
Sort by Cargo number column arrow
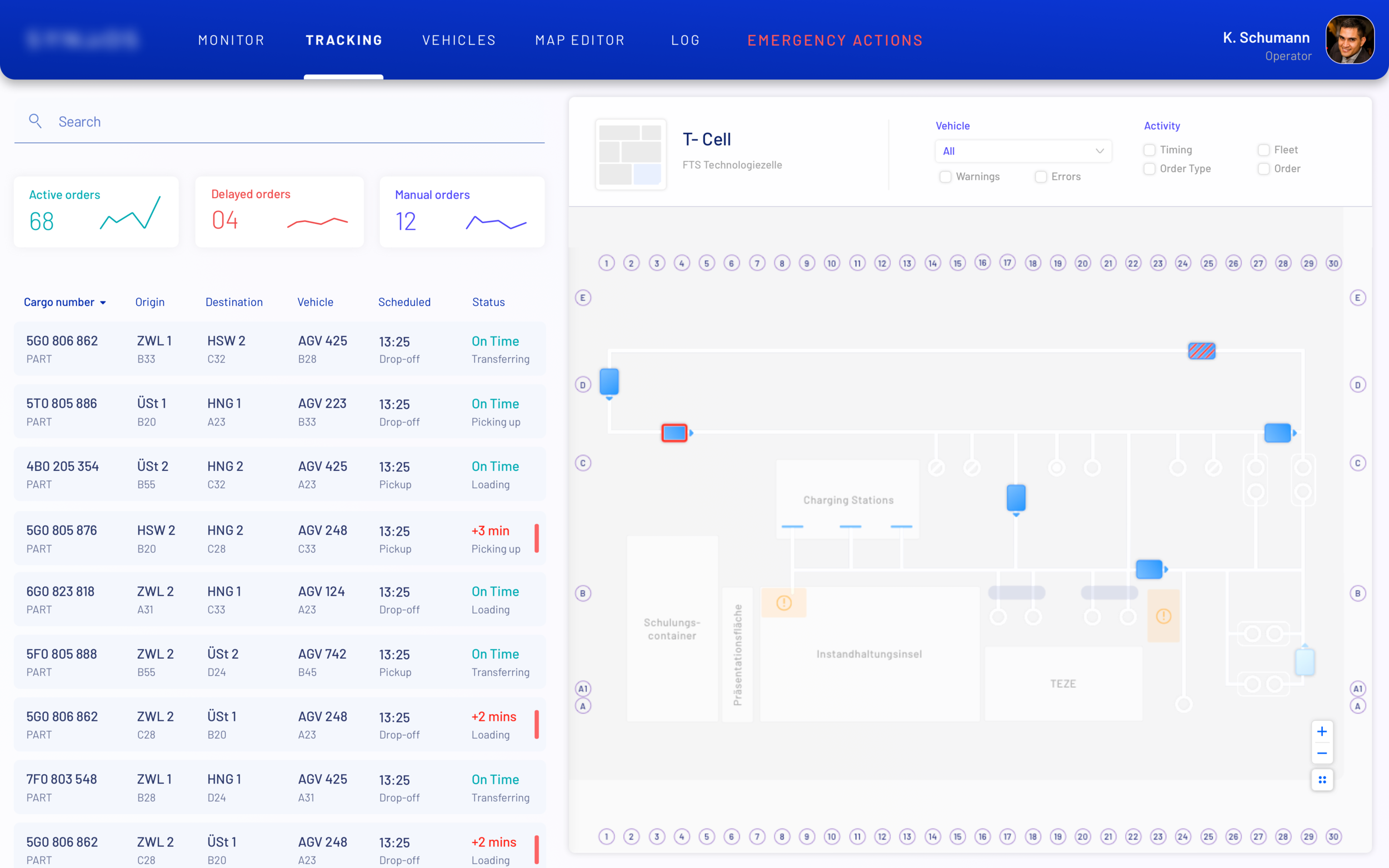pos(103,303)
